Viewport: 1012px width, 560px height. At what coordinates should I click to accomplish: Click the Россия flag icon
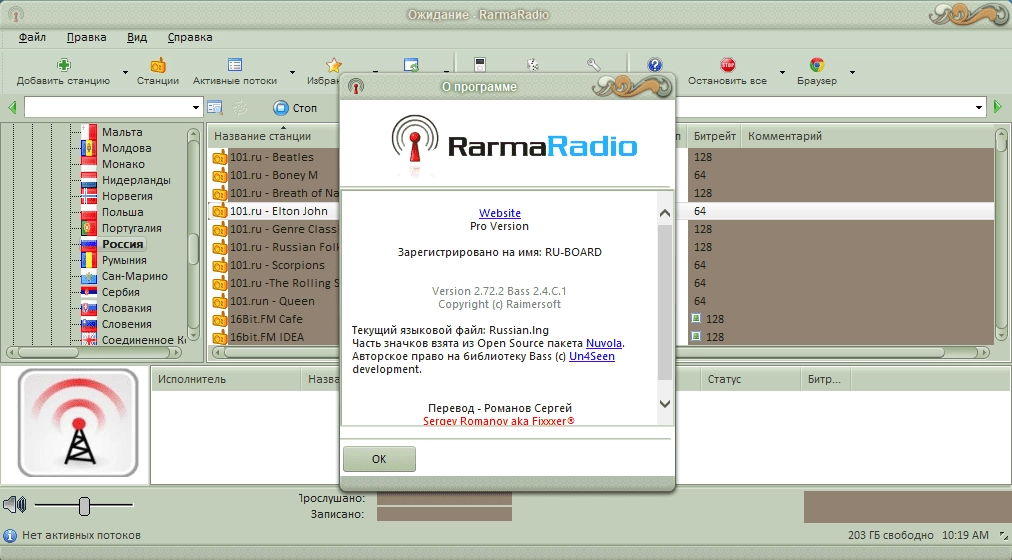pos(89,245)
